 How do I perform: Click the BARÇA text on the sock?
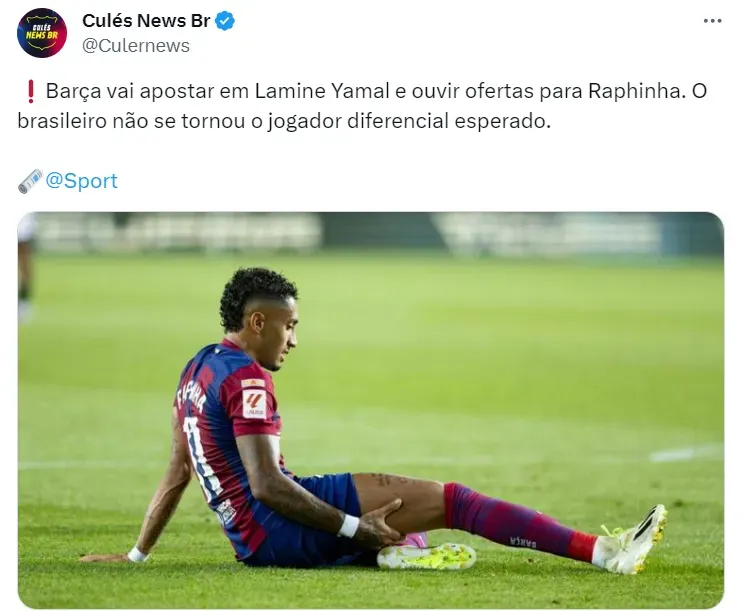[x=523, y=542]
